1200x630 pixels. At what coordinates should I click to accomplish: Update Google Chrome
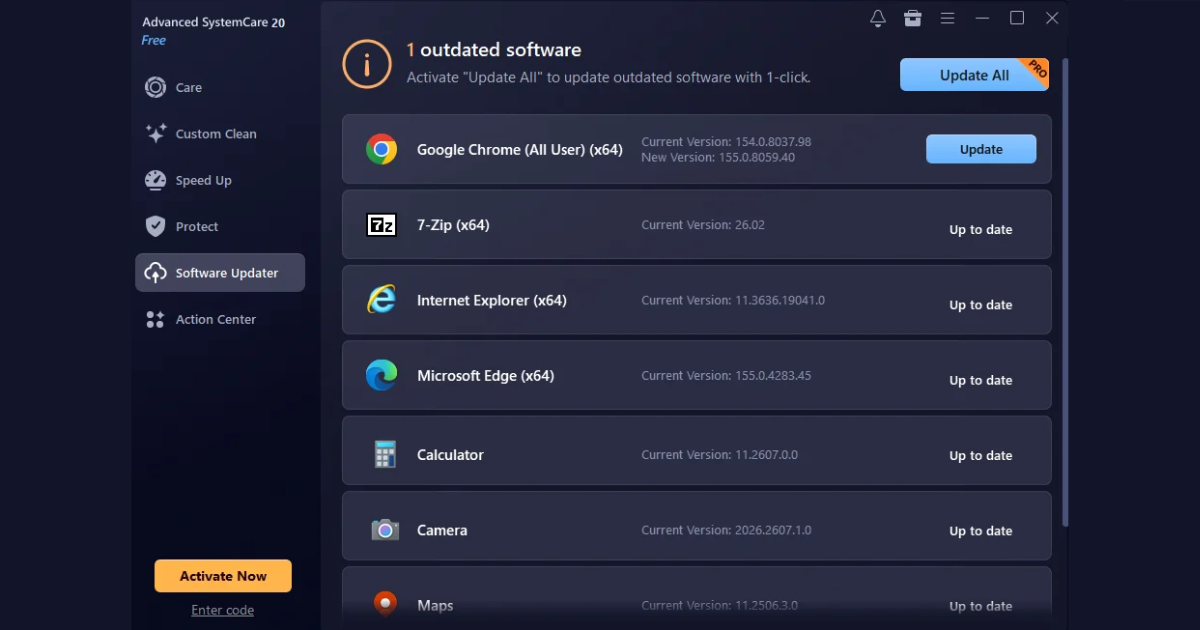[981, 149]
